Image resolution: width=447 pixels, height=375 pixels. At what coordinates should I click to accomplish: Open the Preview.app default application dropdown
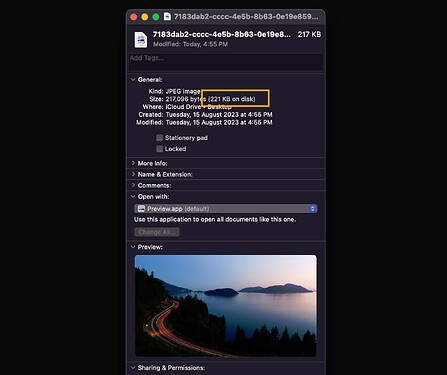pyautogui.click(x=226, y=209)
